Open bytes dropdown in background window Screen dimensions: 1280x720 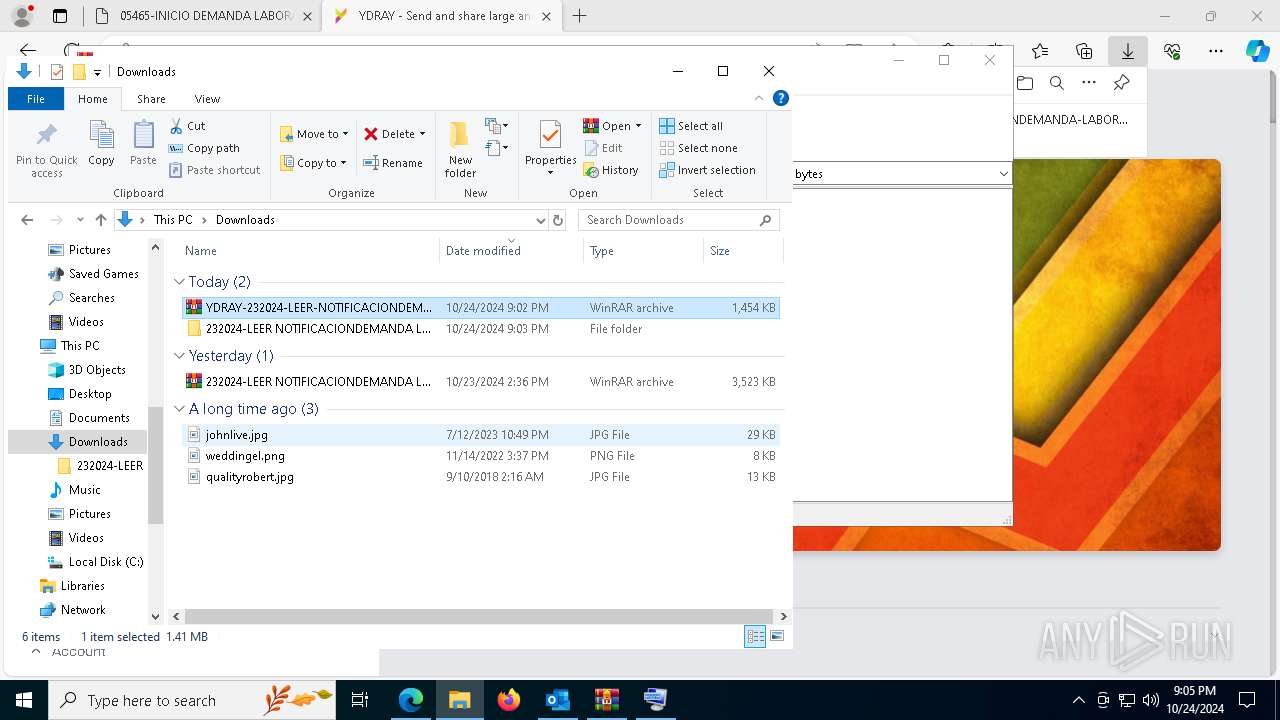1003,174
